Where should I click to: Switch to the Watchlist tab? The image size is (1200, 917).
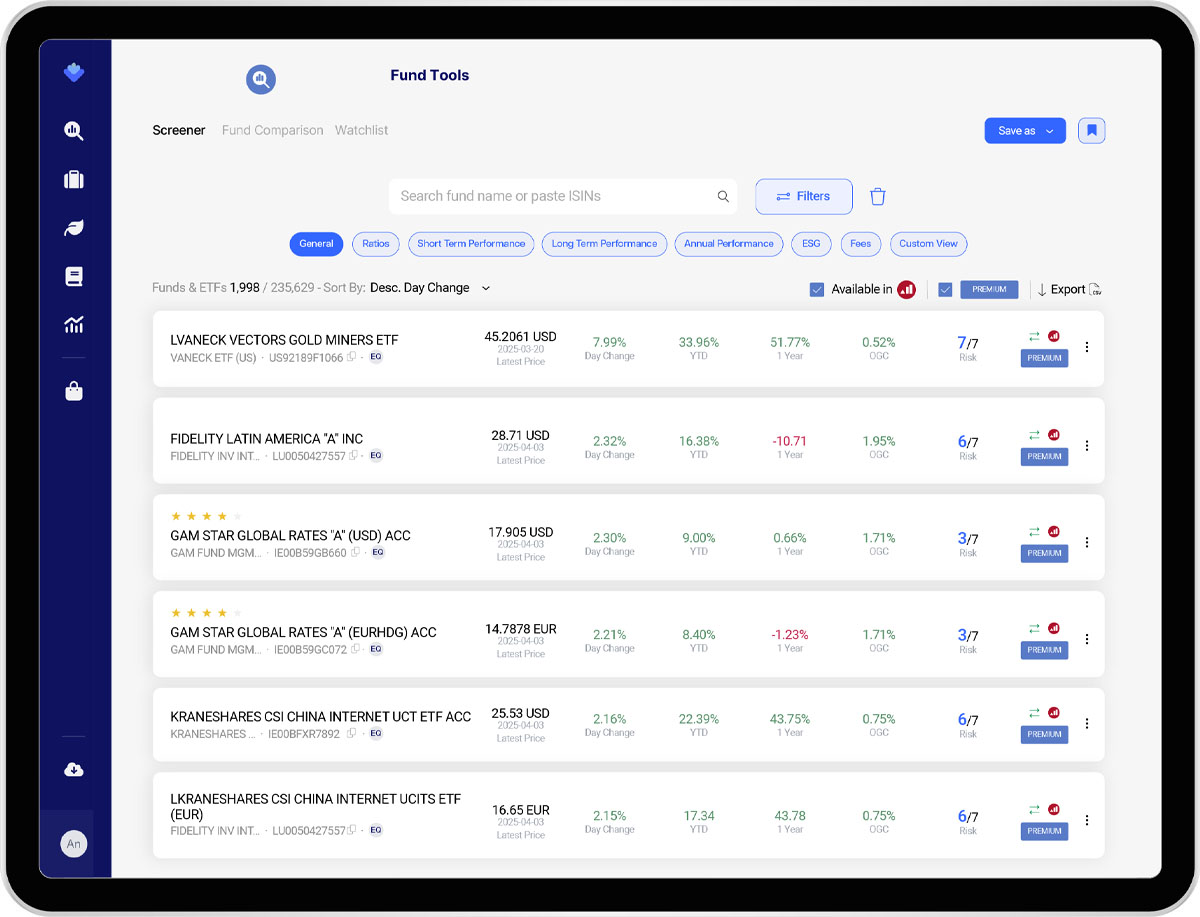[x=361, y=131]
